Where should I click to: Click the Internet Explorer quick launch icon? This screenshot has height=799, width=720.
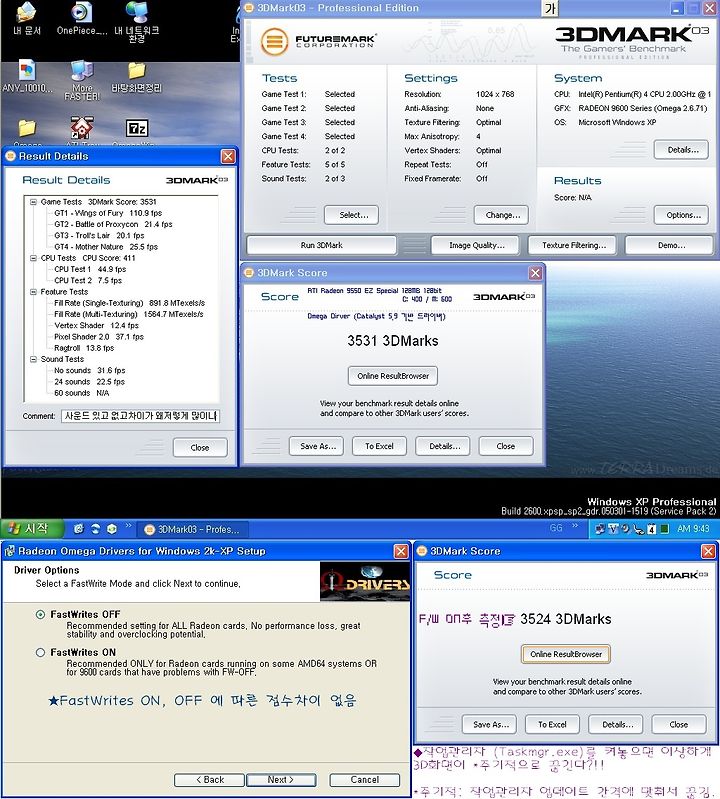[x=79, y=529]
